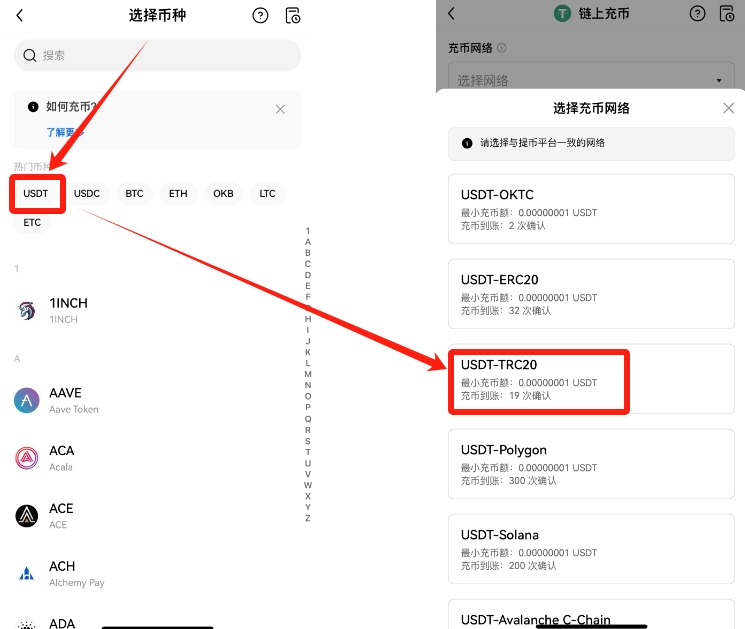Open history icon on 链上充币 screen
745x629 pixels.
tap(727, 13)
